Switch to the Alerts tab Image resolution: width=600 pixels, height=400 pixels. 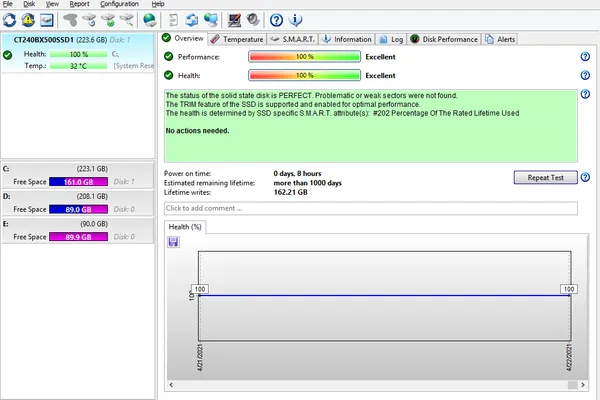click(500, 39)
